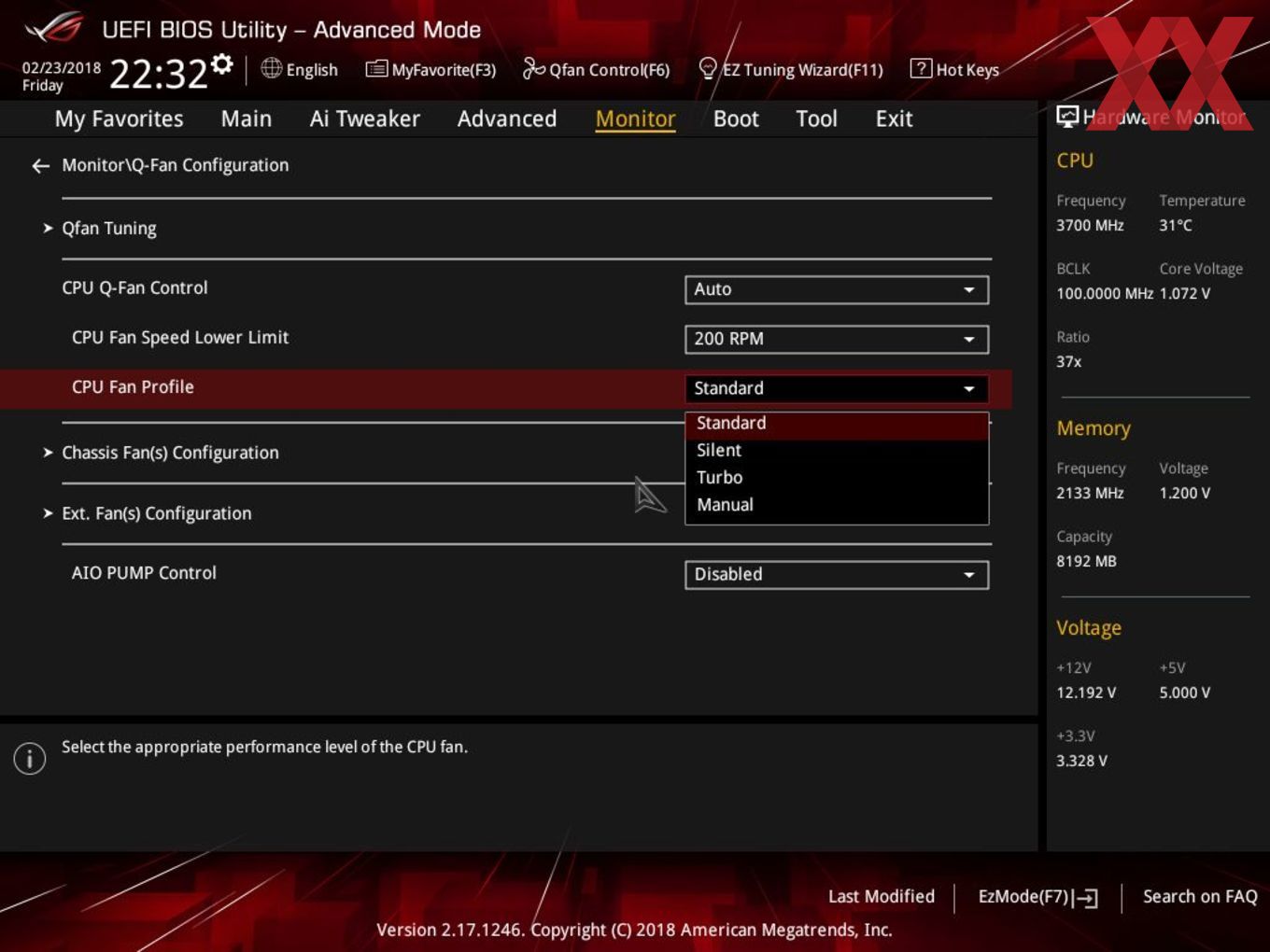1270x952 pixels.
Task: Click the 12.192 V reading
Action: pyautogui.click(x=1086, y=693)
